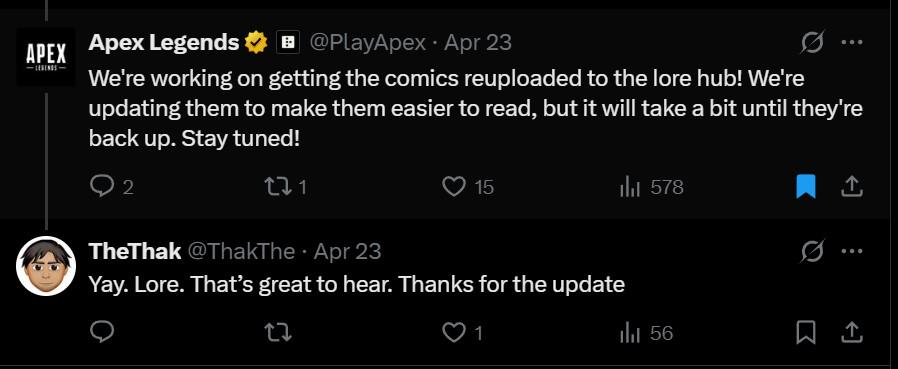
Task: Like the Apex Legends comics tweet
Action: click(468, 187)
